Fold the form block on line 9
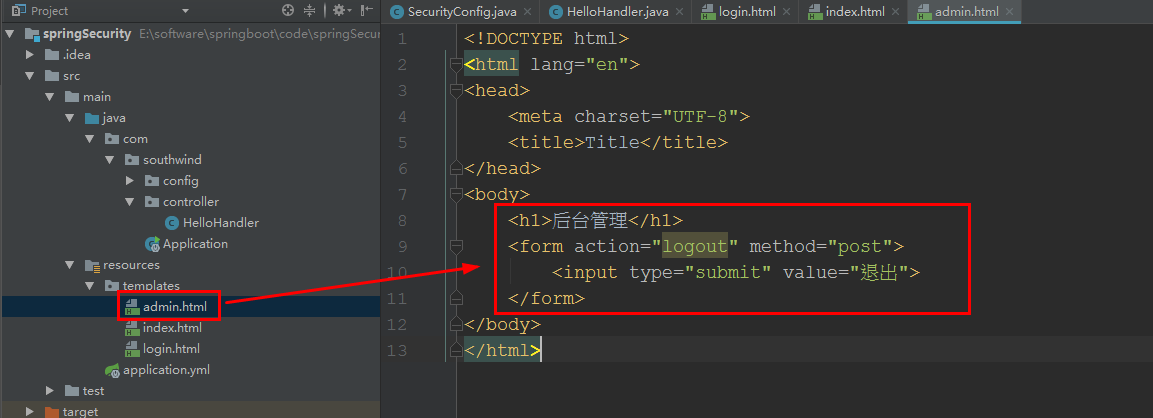1153x418 pixels. pos(456,246)
